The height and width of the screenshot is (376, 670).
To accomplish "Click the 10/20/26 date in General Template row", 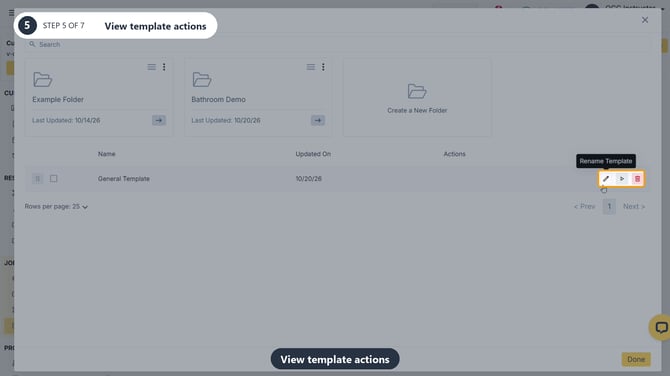I will [x=309, y=179].
